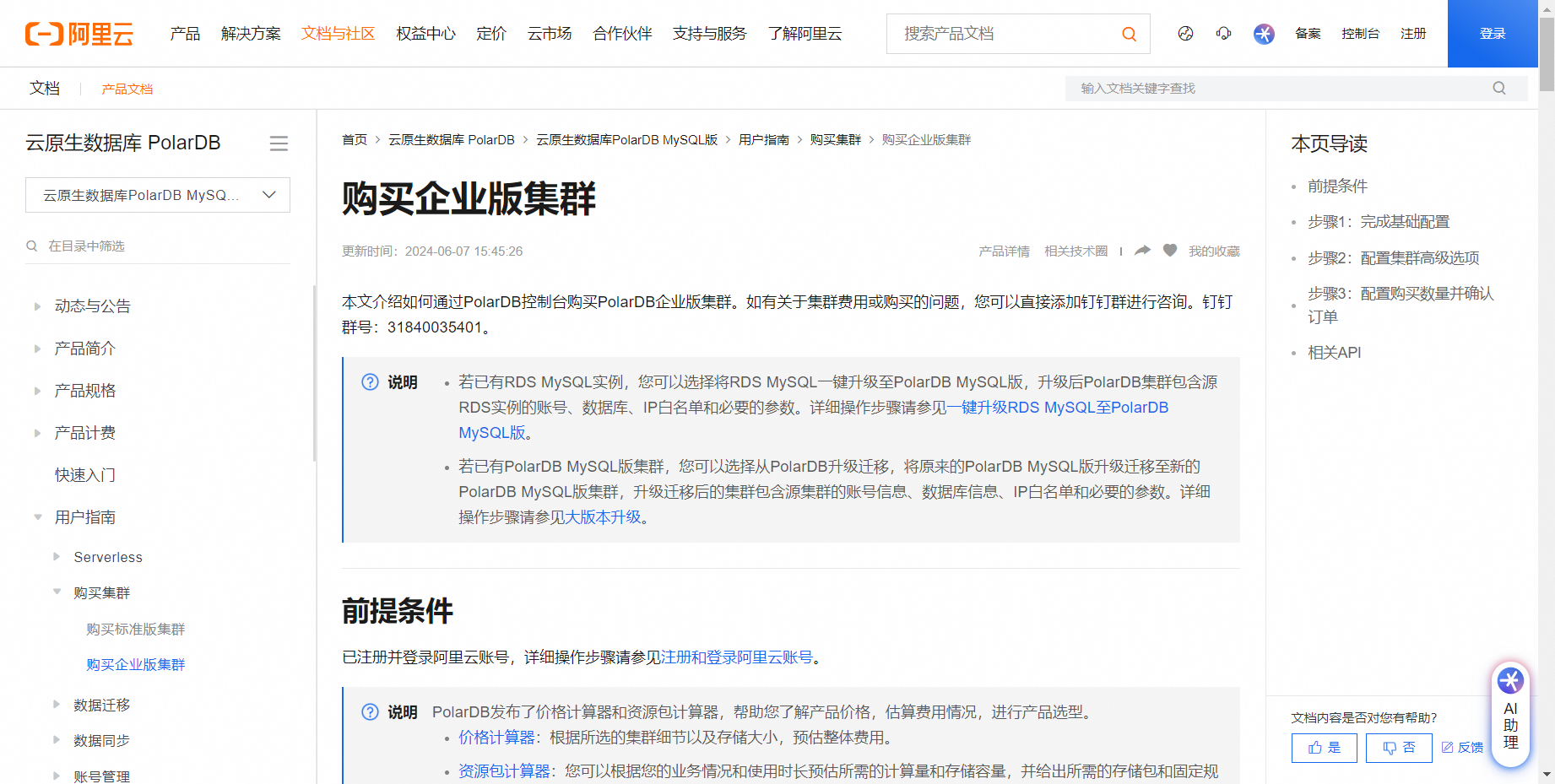The image size is (1555, 784).
Task: Open the 支持与服务 top menu
Action: (x=710, y=34)
